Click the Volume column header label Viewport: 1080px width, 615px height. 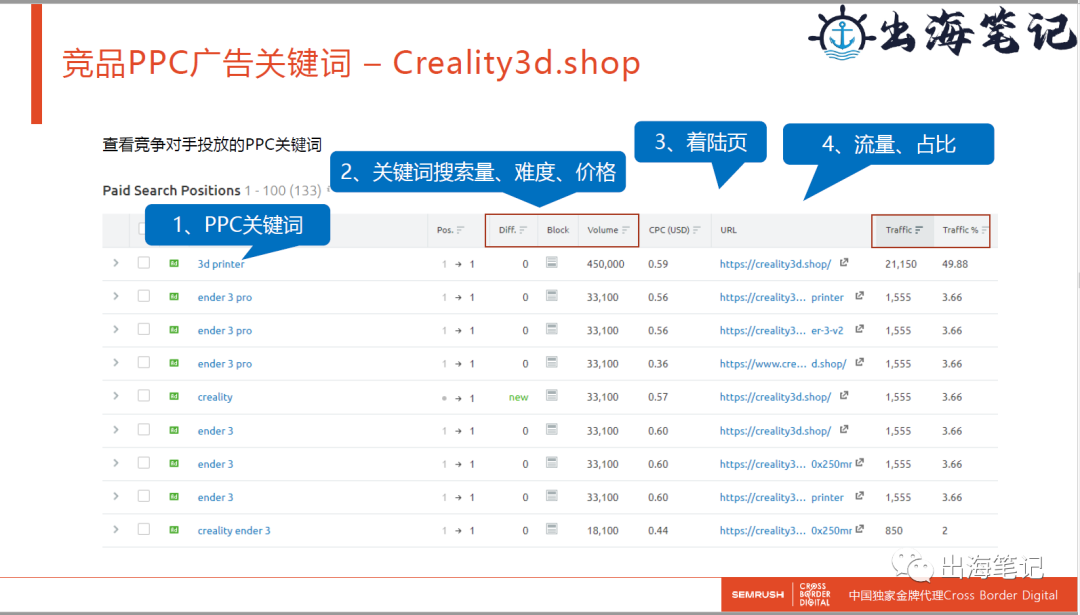(x=603, y=230)
